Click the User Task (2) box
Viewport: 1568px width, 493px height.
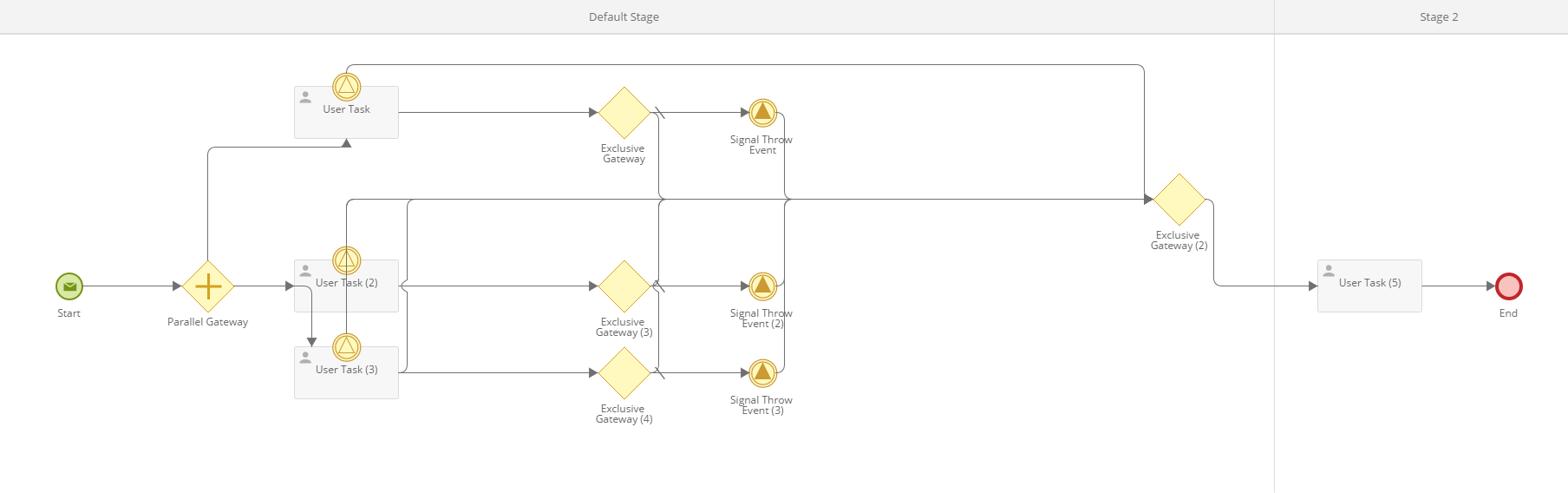click(x=347, y=286)
